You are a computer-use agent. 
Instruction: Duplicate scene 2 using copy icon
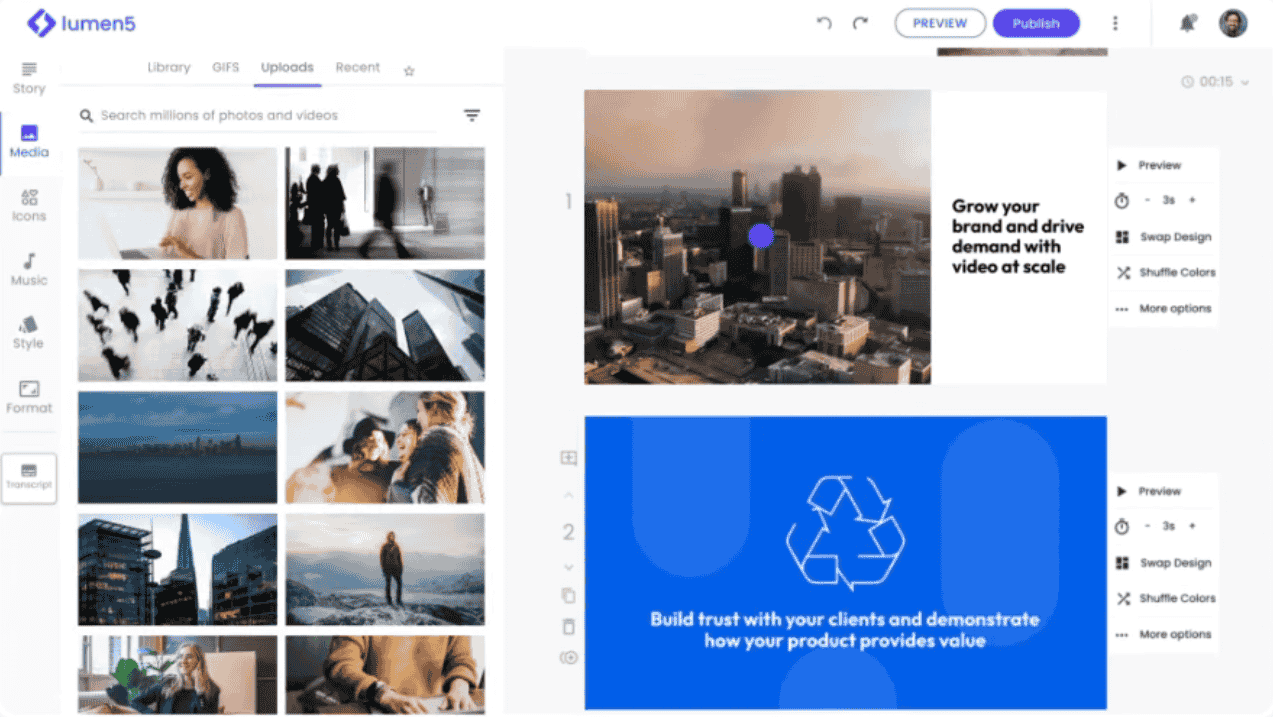(x=569, y=595)
